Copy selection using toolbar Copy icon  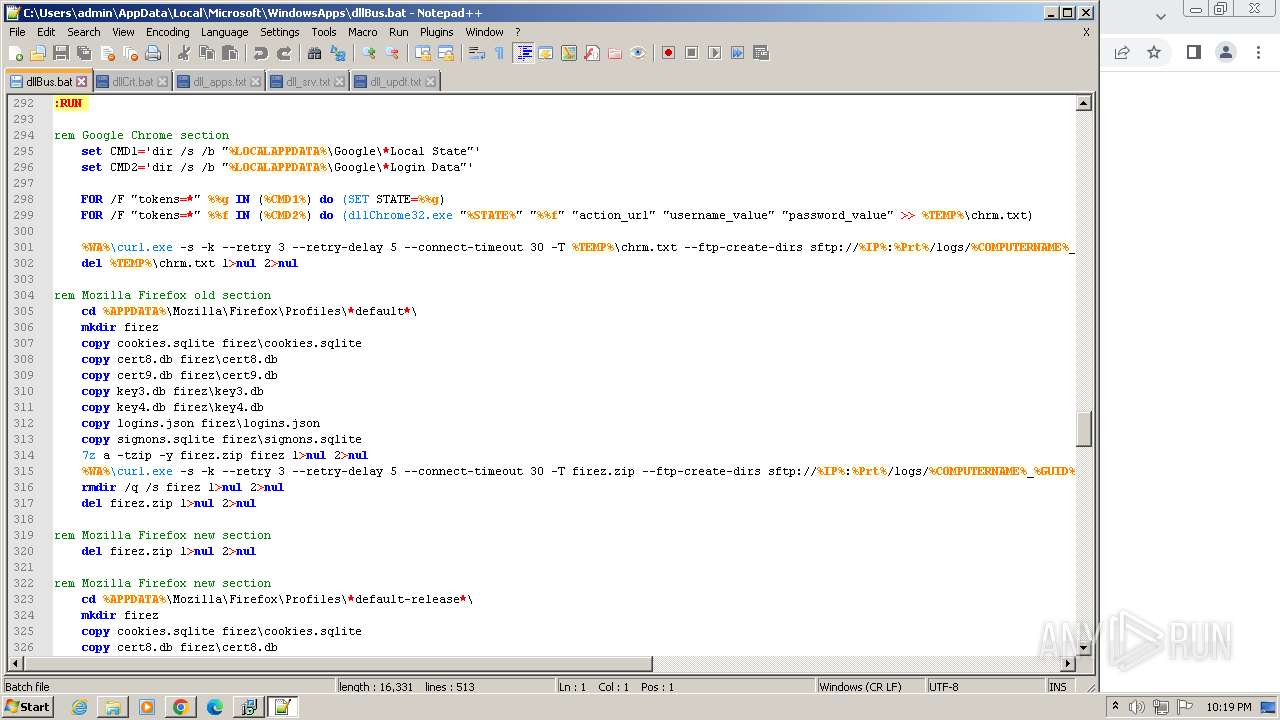tap(207, 53)
